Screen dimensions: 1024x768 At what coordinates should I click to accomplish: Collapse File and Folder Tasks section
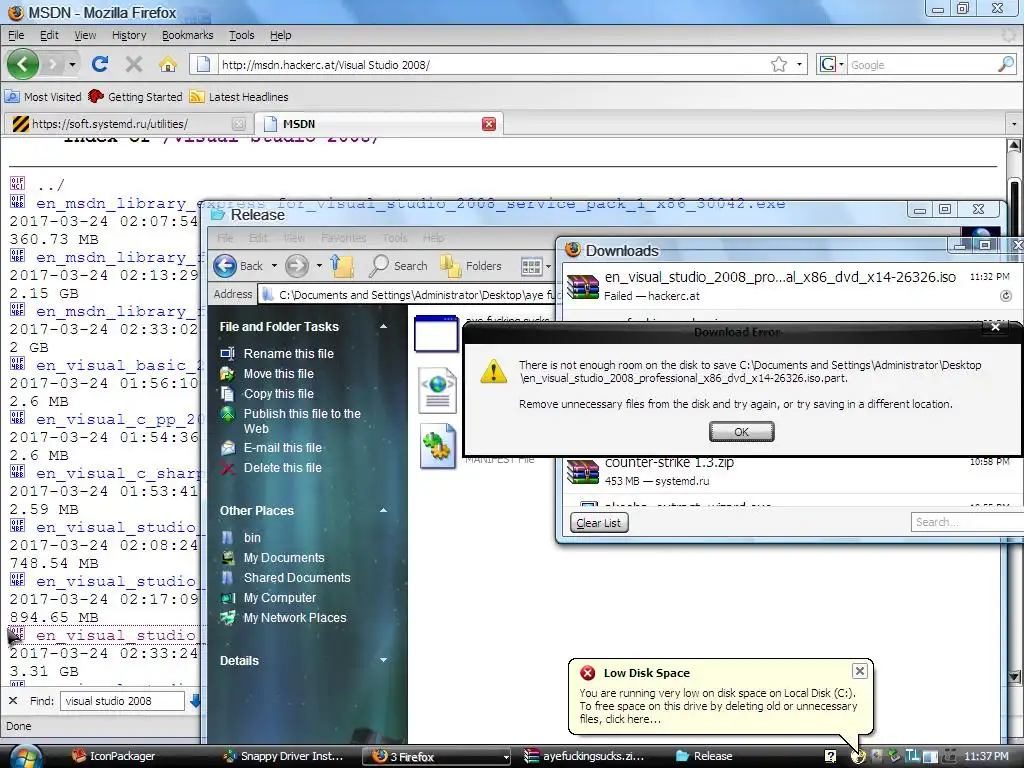point(383,327)
